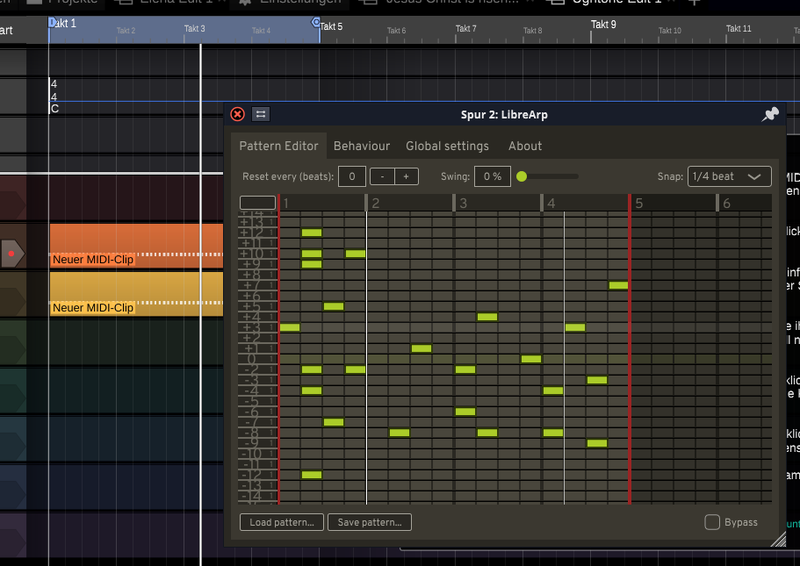Open the plugin options menu icon beside close

(x=261, y=114)
